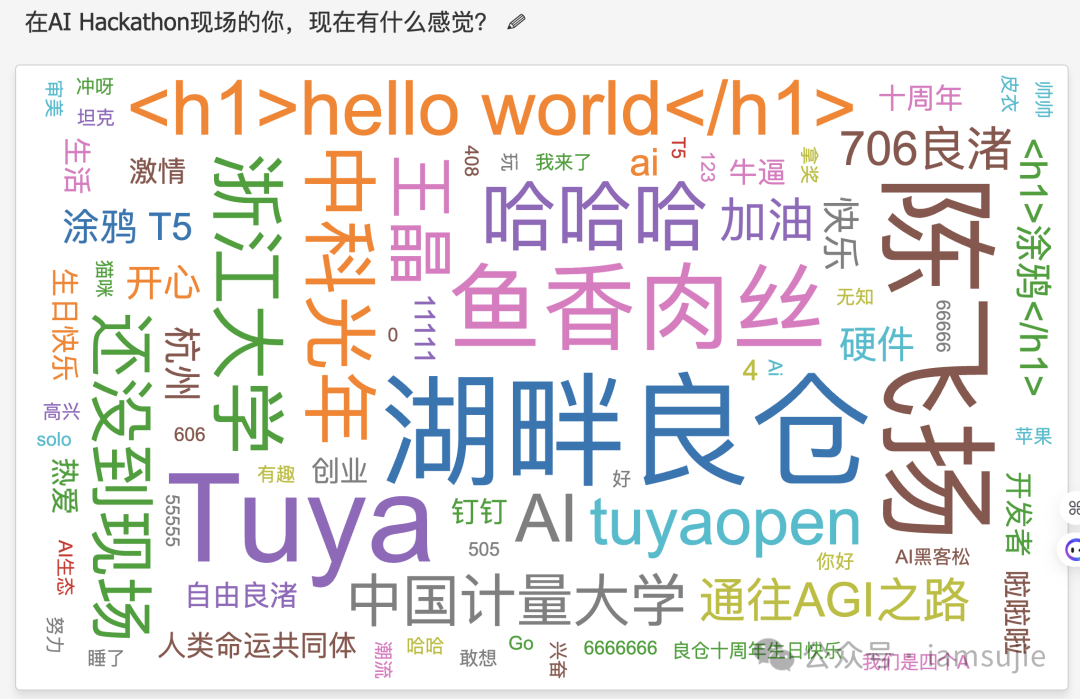This screenshot has height=699, width=1080.
Task: Click the pink vertical "王晶" name
Action: (420, 219)
